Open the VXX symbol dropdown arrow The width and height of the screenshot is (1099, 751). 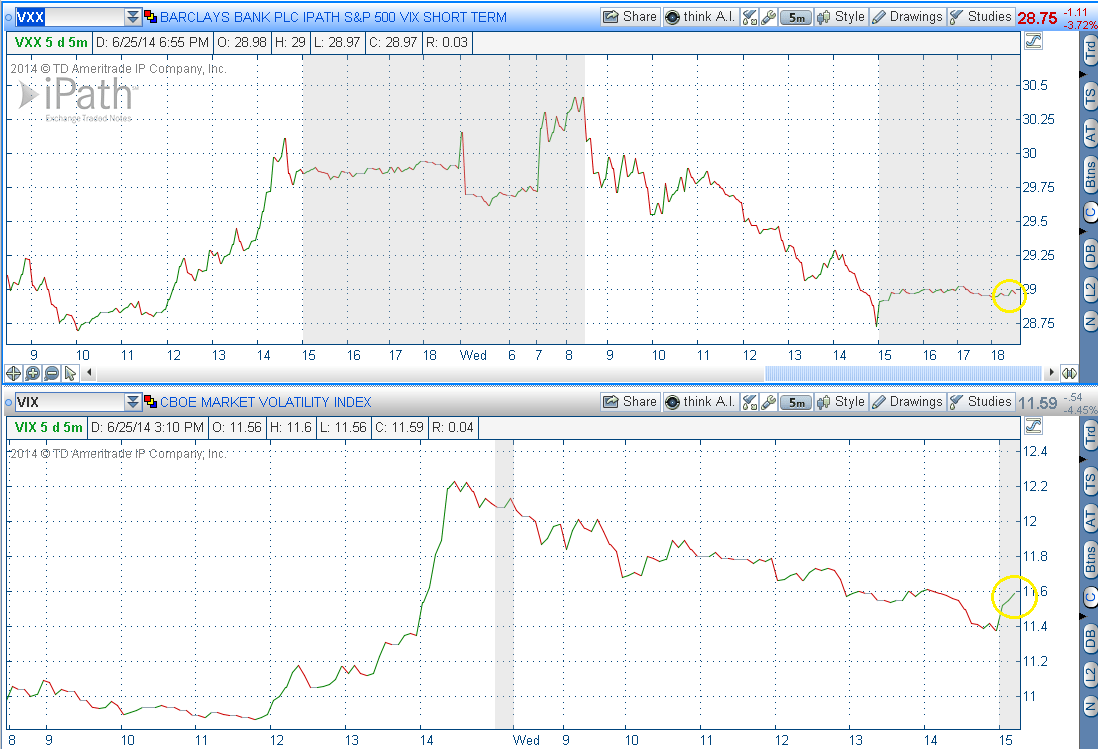pyautogui.click(x=133, y=17)
